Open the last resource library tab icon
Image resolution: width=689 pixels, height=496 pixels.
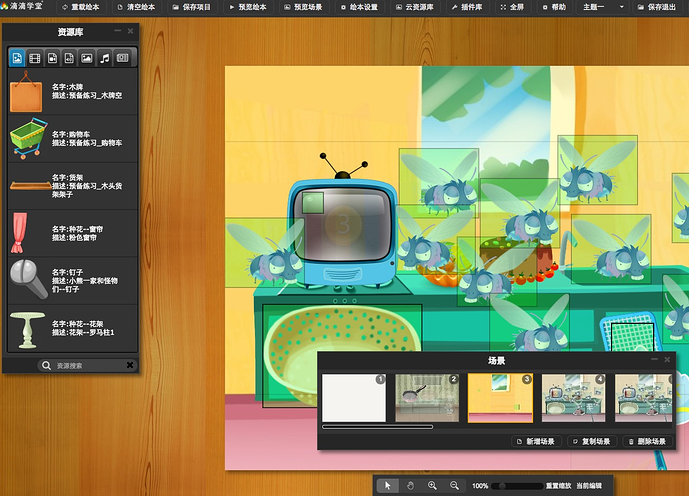pyautogui.click(x=123, y=58)
